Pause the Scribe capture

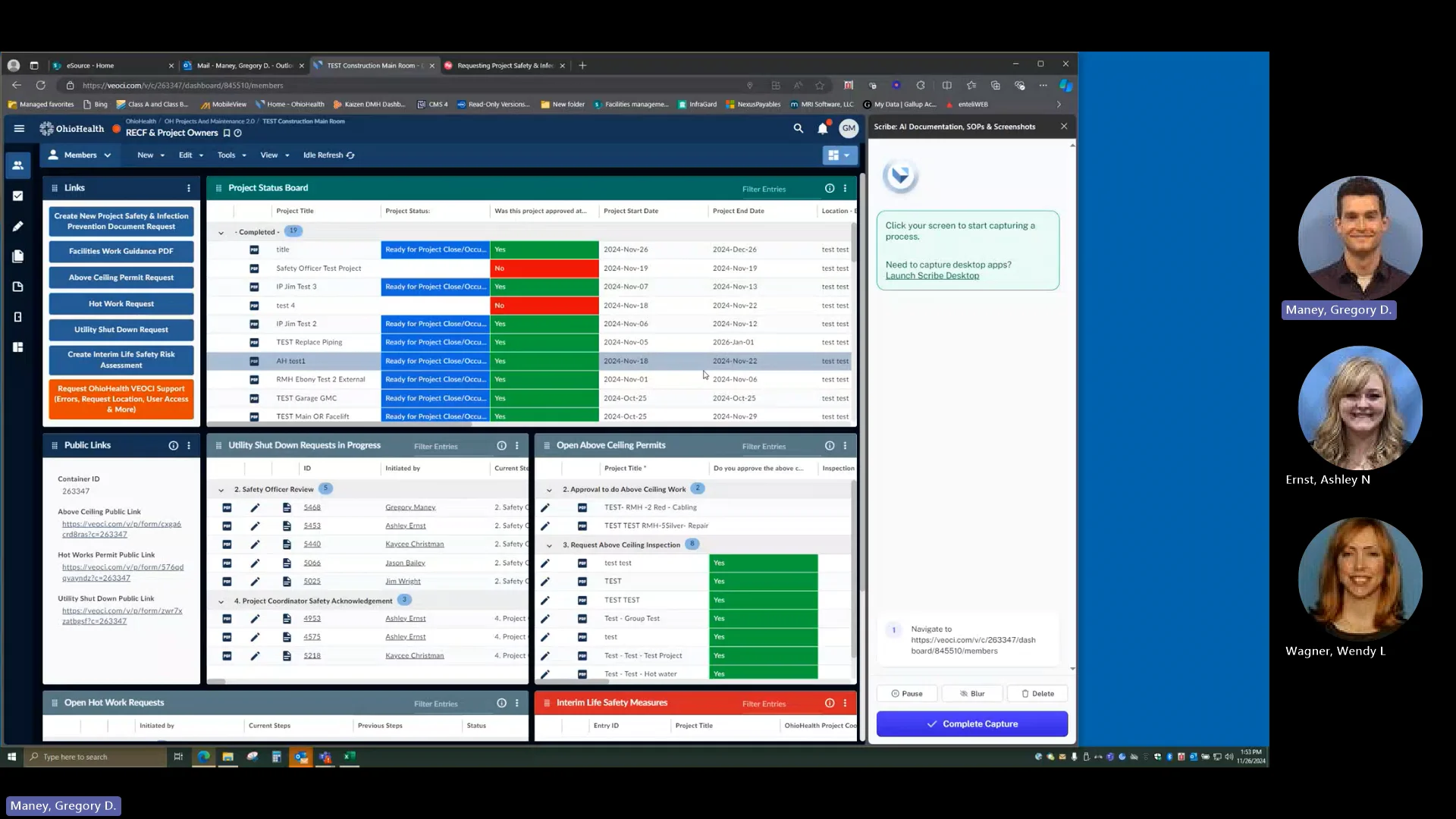[907, 694]
